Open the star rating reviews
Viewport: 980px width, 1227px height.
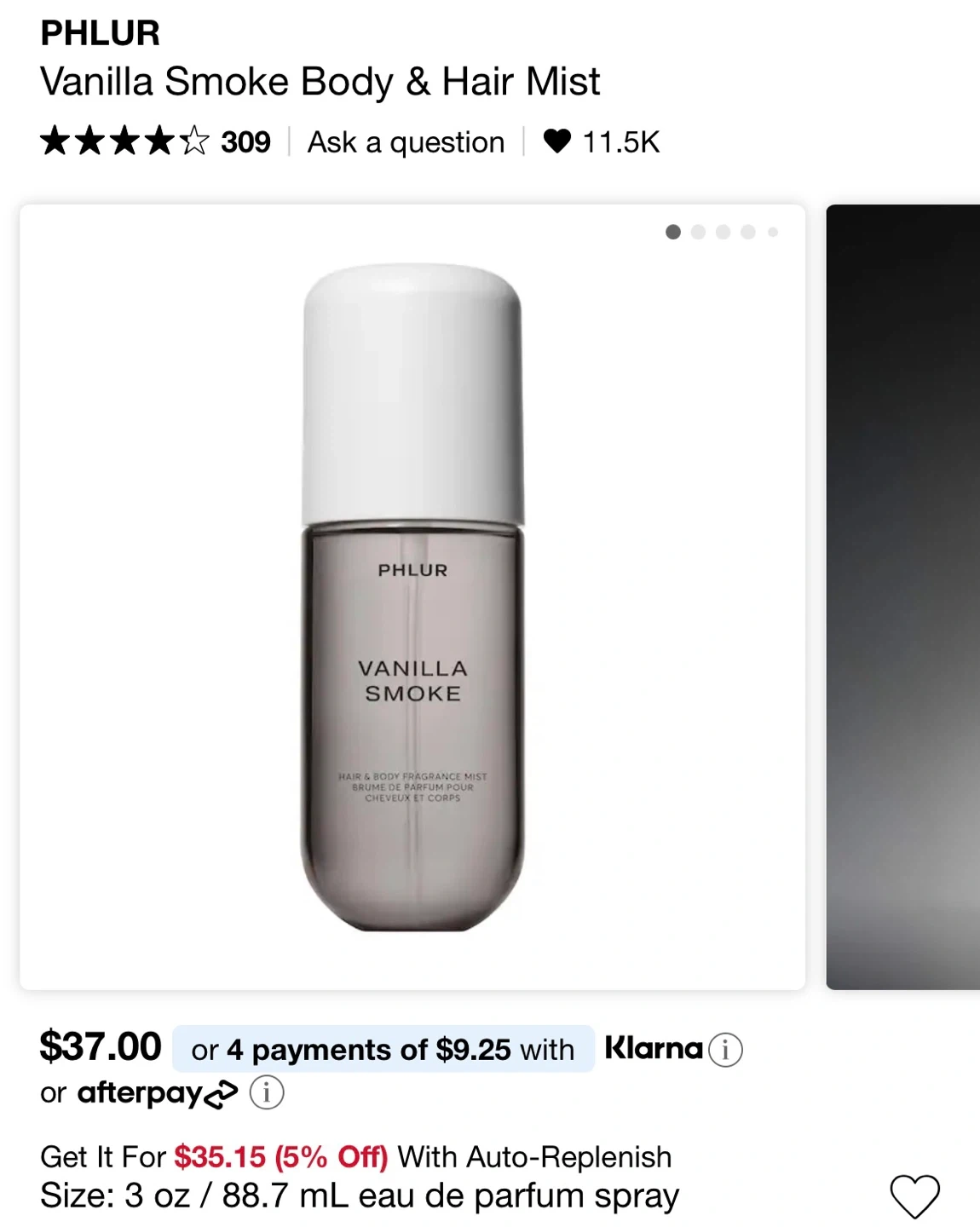pyautogui.click(x=124, y=141)
